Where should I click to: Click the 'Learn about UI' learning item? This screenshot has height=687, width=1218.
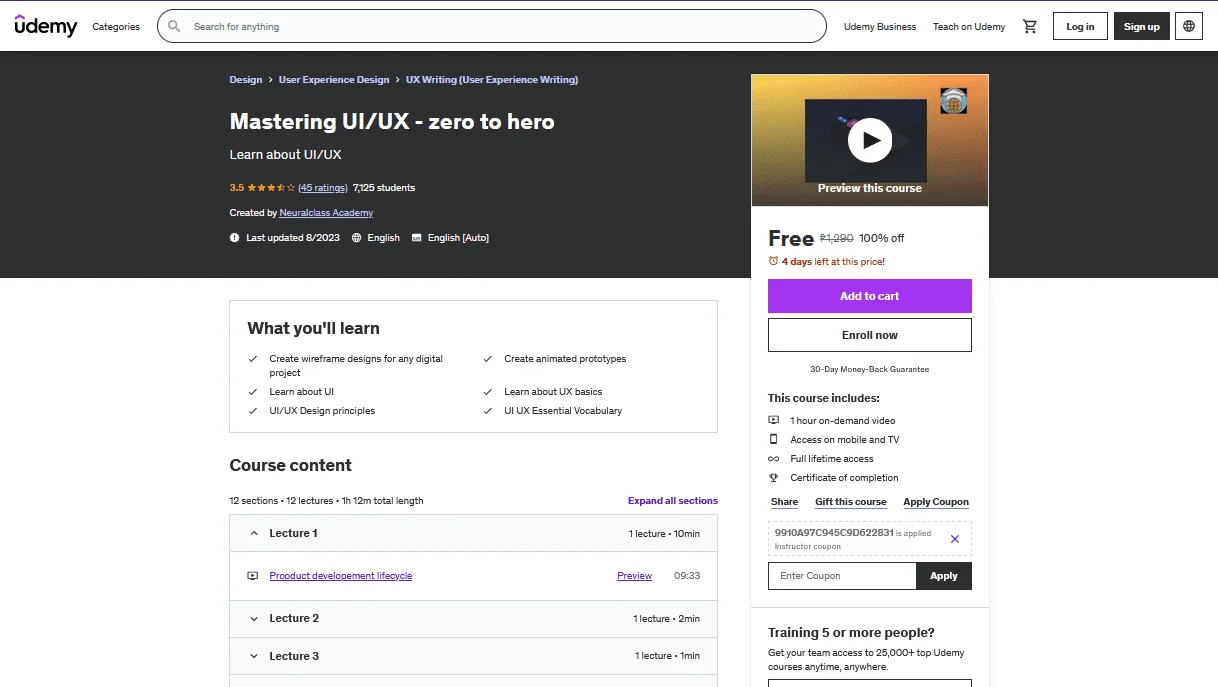pos(301,392)
